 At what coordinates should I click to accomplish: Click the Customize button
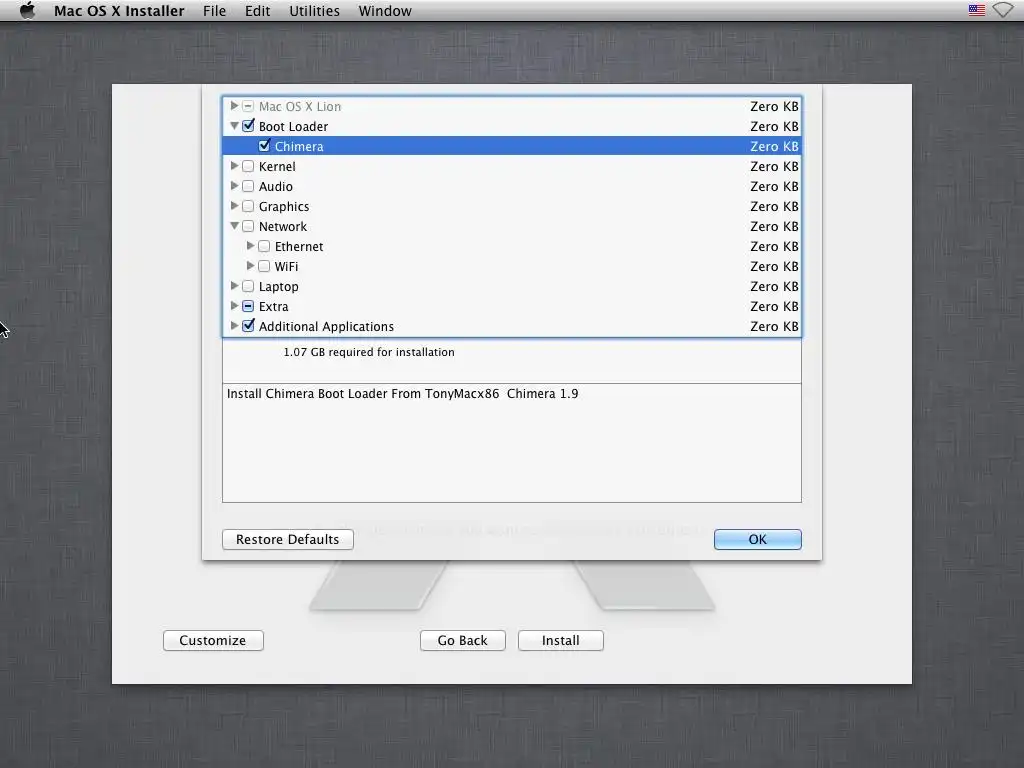[x=213, y=641]
